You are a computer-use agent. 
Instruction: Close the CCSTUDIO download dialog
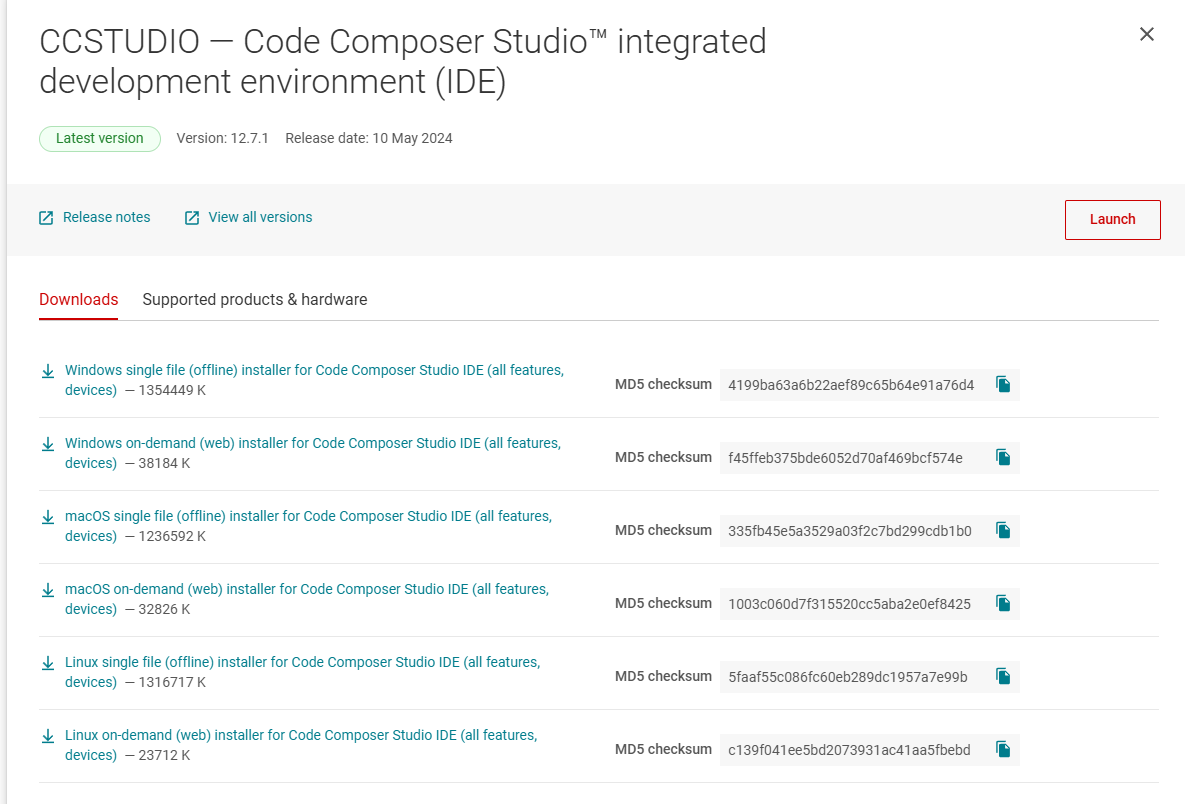point(1146,34)
